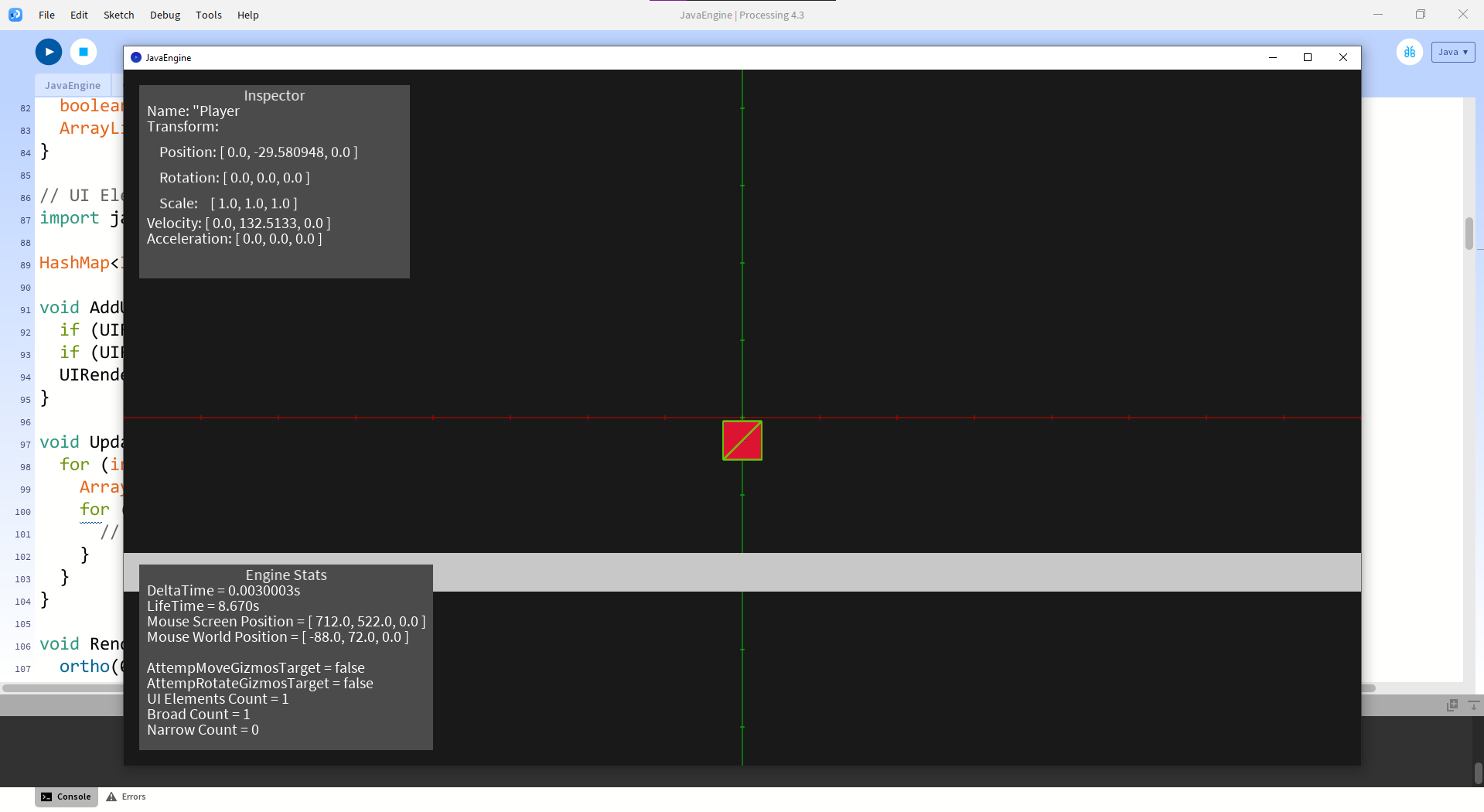Click the editor's vertical scrollbar
Viewport: 1484px width, 812px height.
click(1469, 234)
